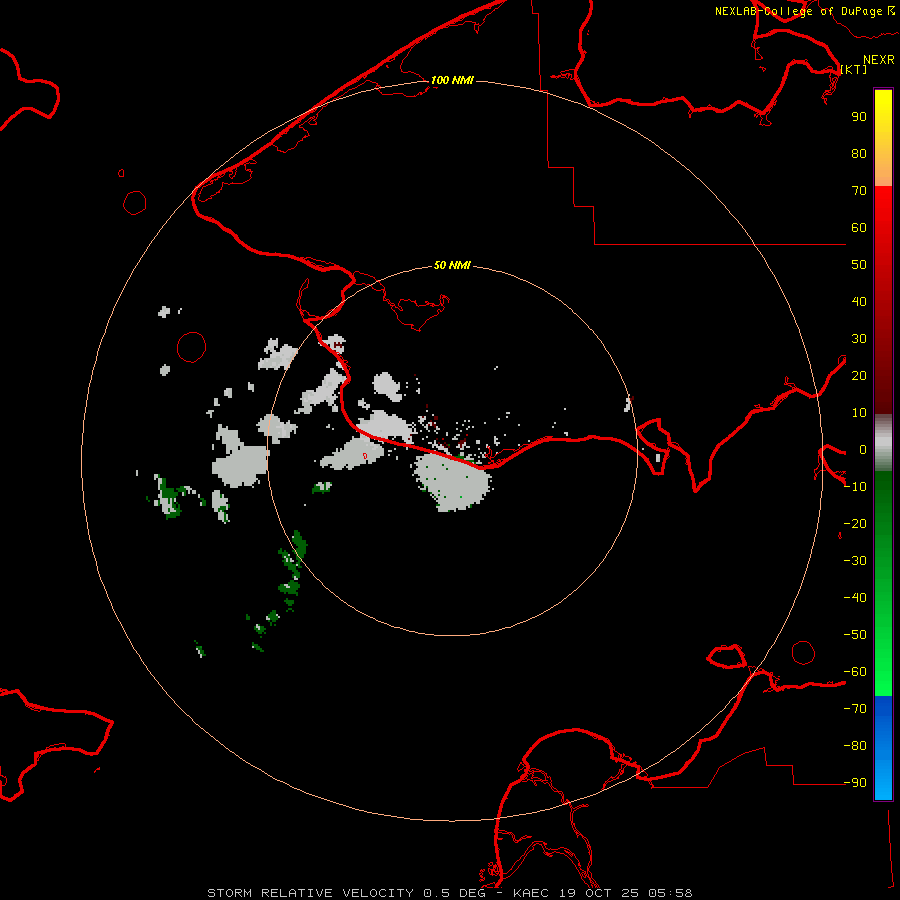Click the KAEC radar site identifier
This screenshot has height=900, width=900.
(x=532, y=893)
